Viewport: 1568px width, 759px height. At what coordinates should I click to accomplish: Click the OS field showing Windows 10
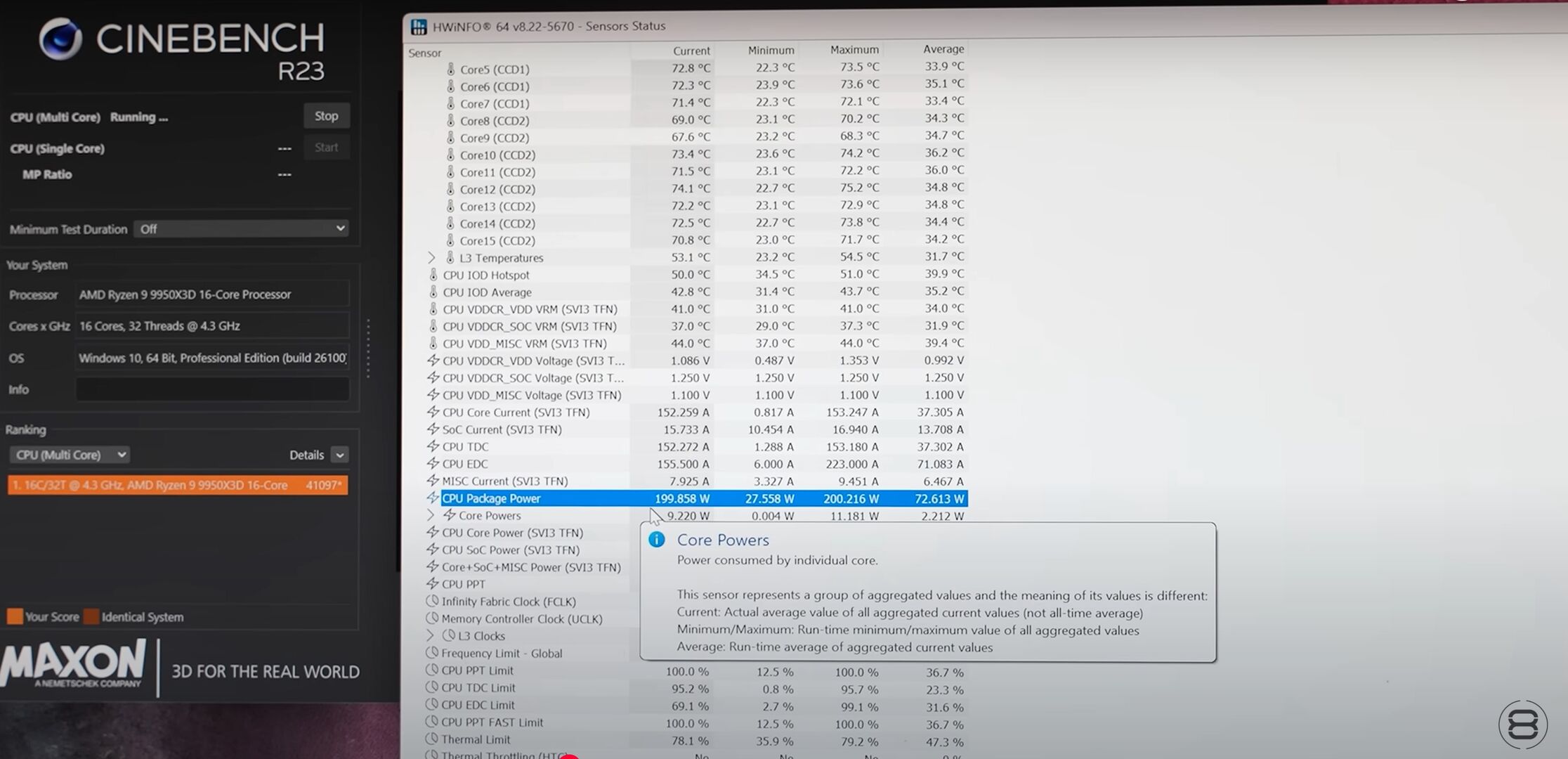tap(212, 358)
